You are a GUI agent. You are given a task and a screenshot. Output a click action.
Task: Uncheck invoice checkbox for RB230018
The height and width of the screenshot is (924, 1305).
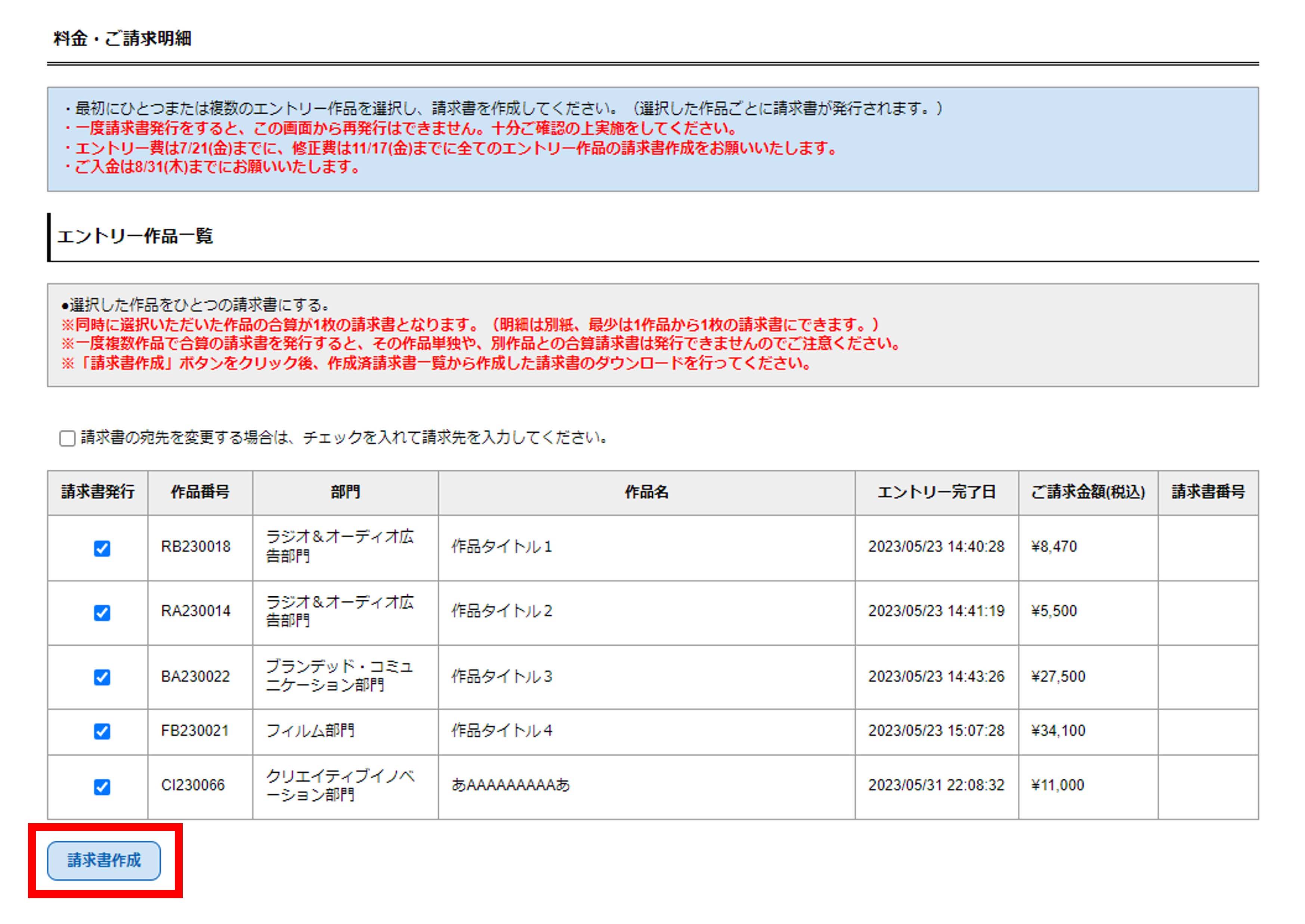[102, 548]
